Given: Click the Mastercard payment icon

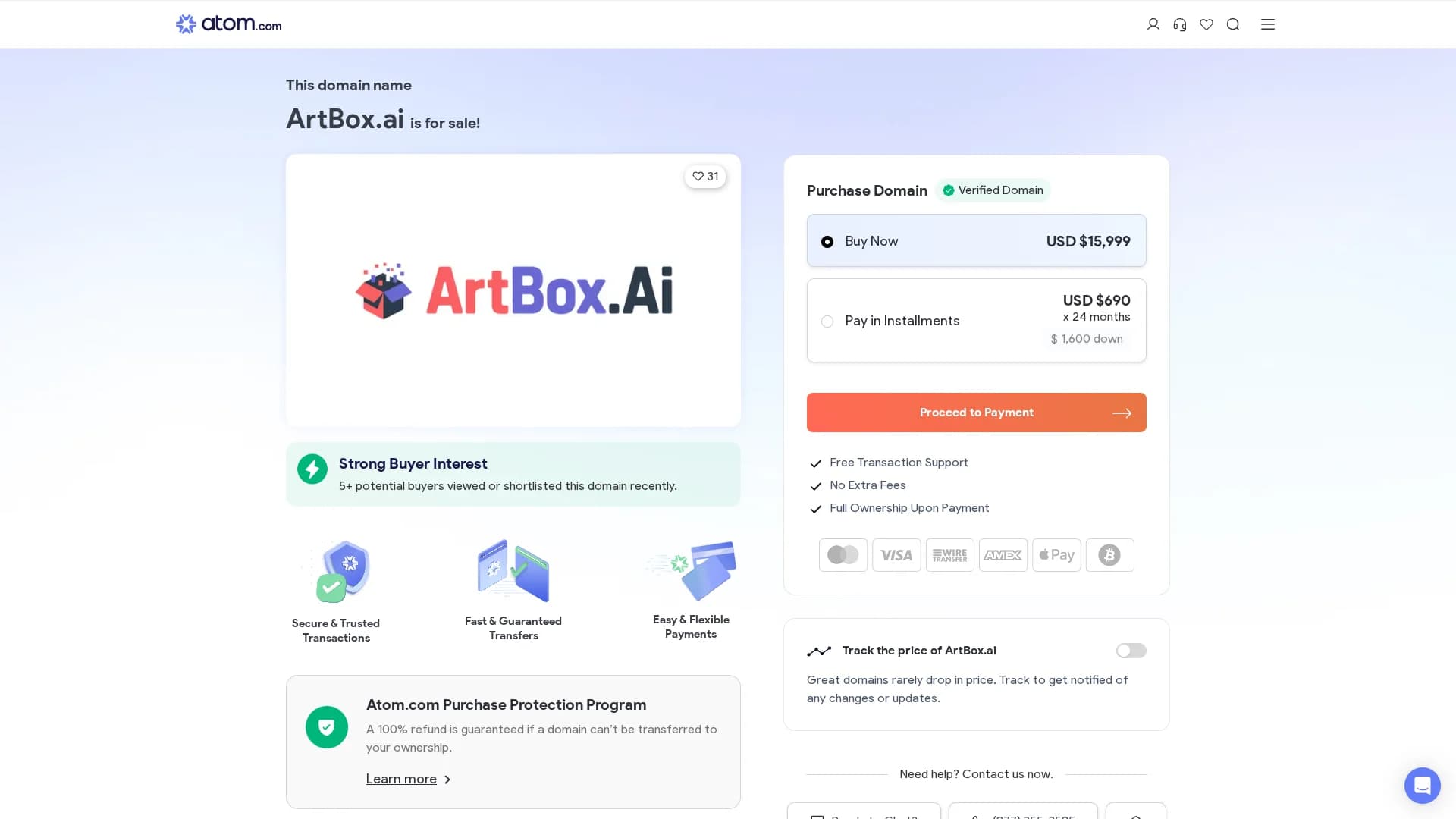Looking at the screenshot, I should (x=843, y=555).
